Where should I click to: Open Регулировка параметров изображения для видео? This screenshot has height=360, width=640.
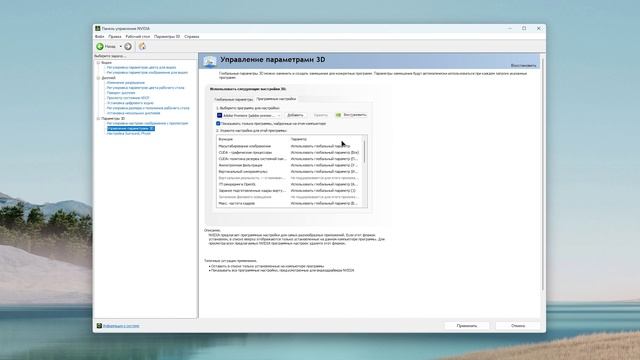point(147,73)
